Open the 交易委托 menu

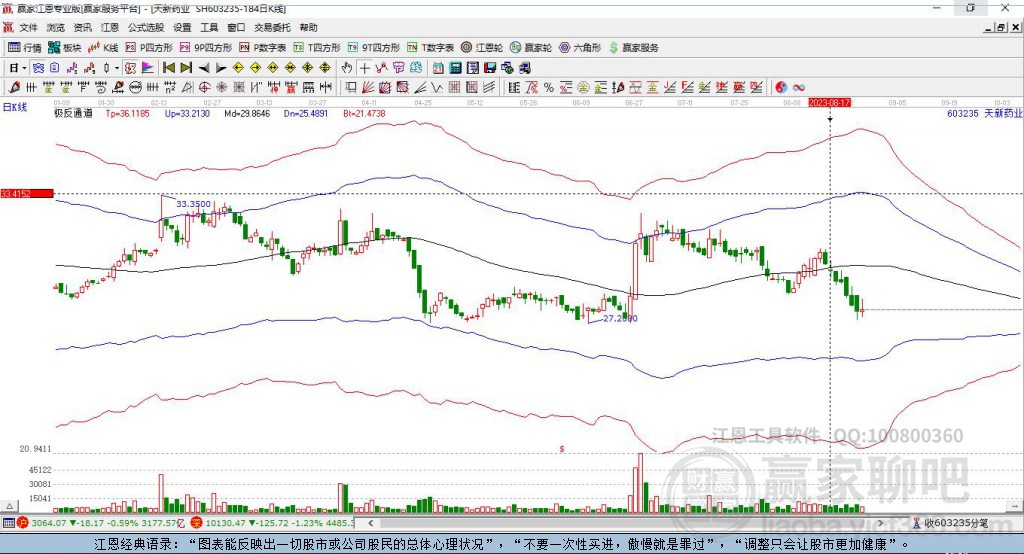pos(272,27)
